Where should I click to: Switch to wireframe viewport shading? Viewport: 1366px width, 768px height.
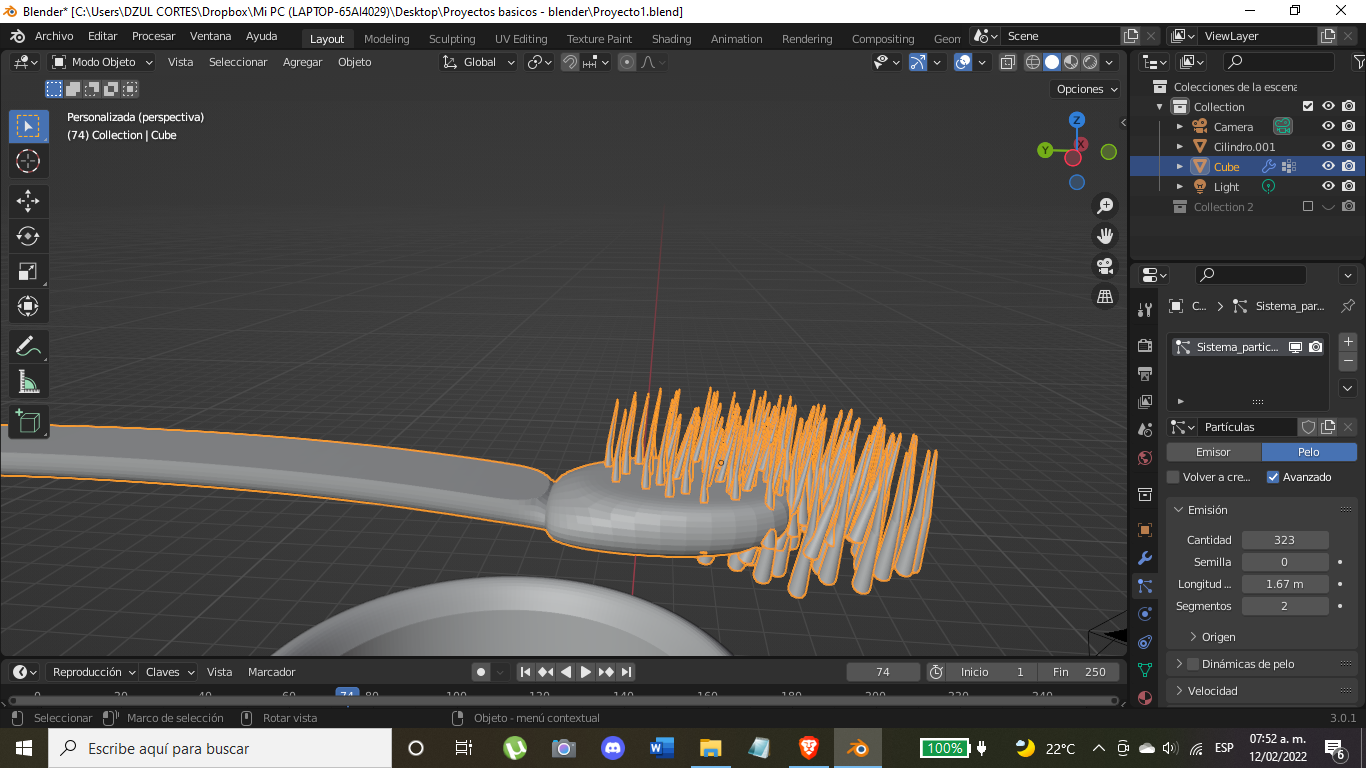[x=1033, y=62]
